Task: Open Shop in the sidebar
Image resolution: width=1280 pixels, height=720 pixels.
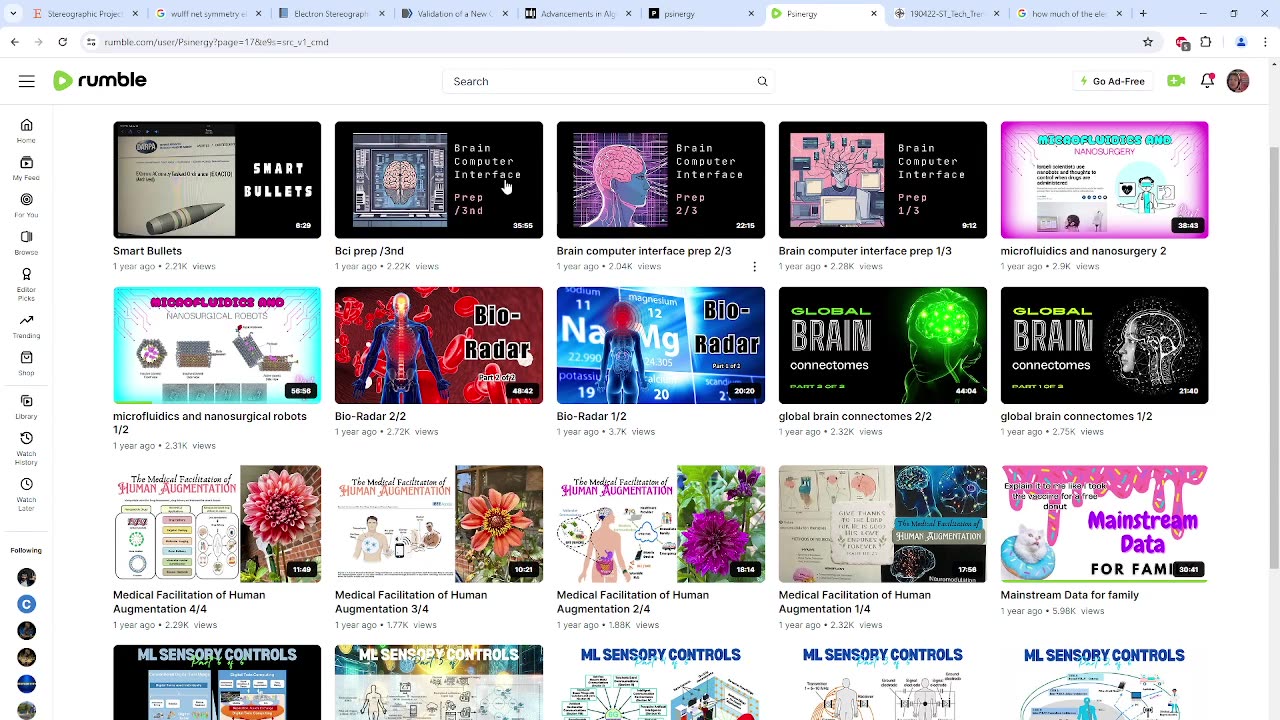Action: coord(26,363)
